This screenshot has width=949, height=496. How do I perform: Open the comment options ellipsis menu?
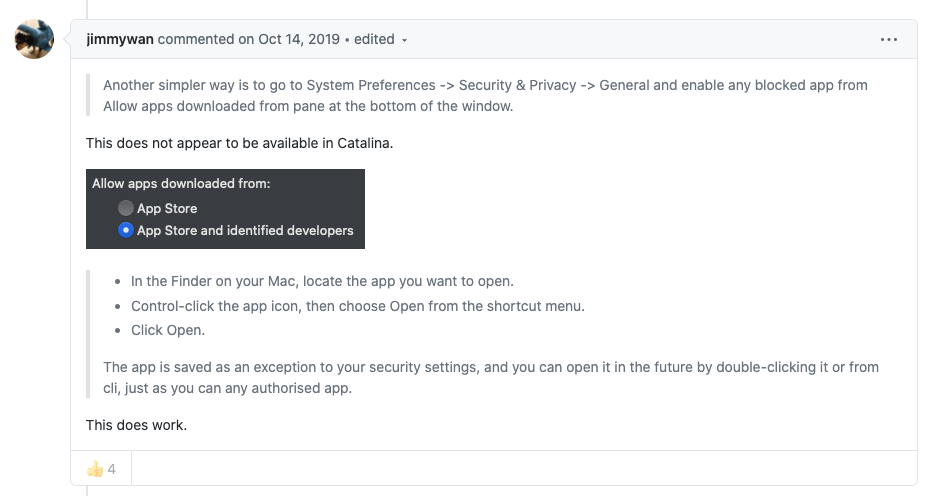point(889,40)
